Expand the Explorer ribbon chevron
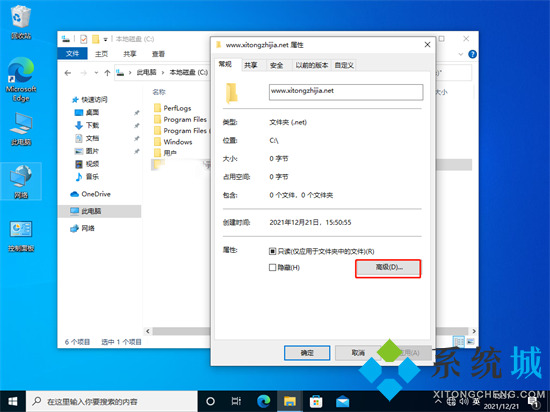550x412 pixels. point(461,54)
